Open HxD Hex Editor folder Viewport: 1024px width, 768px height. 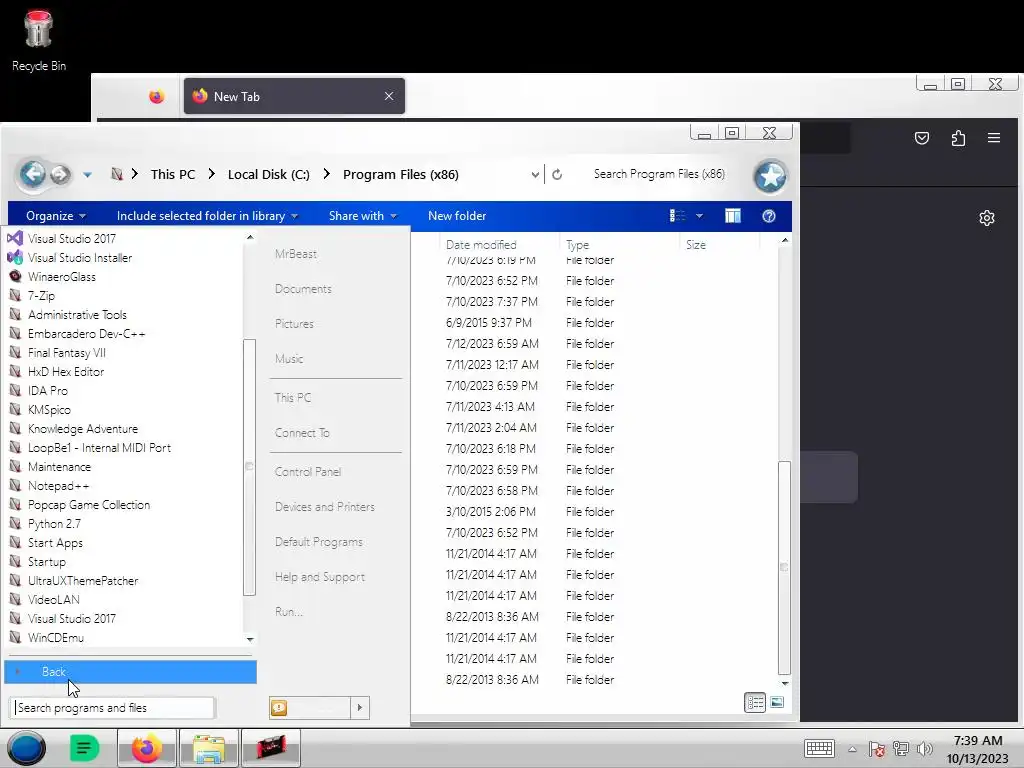[x=66, y=372]
